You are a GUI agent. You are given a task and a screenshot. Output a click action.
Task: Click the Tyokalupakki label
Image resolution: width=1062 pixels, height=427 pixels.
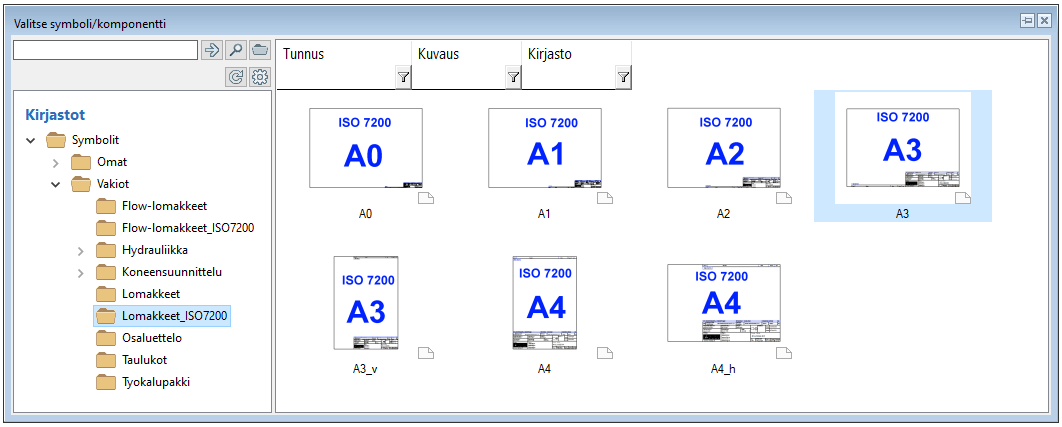pyautogui.click(x=156, y=382)
